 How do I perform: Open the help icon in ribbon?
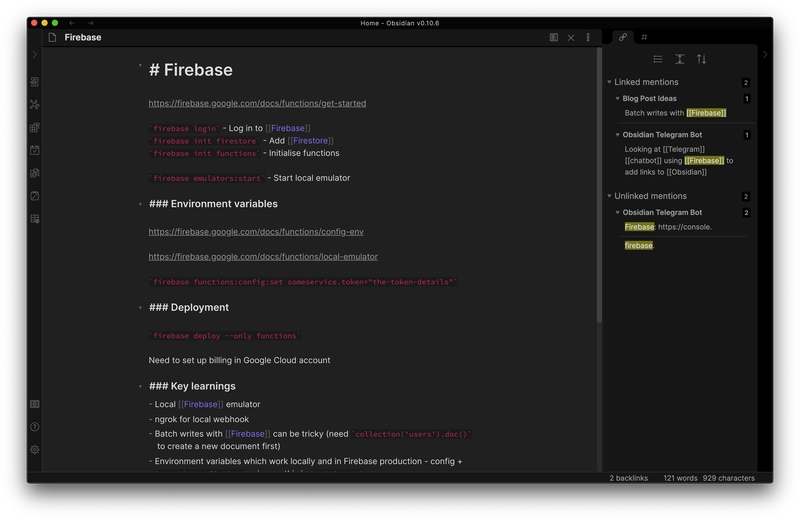click(x=35, y=427)
